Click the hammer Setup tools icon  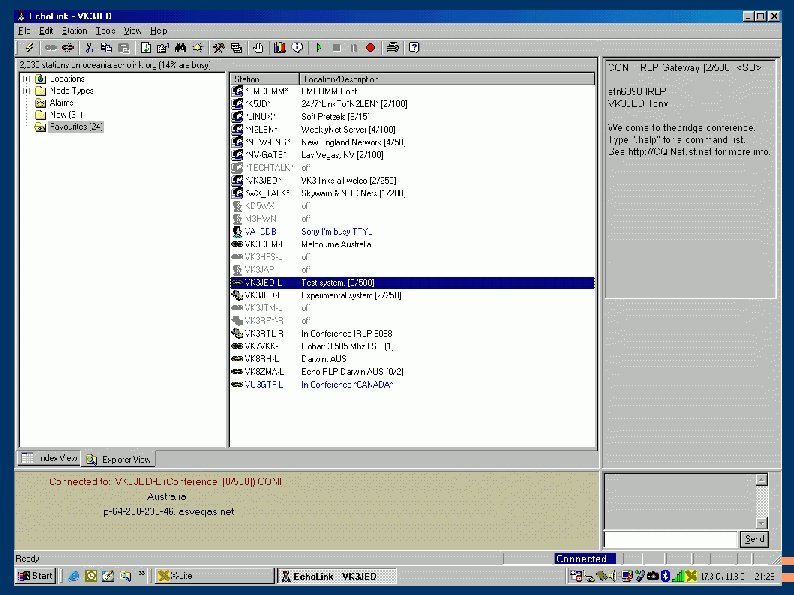(x=219, y=47)
